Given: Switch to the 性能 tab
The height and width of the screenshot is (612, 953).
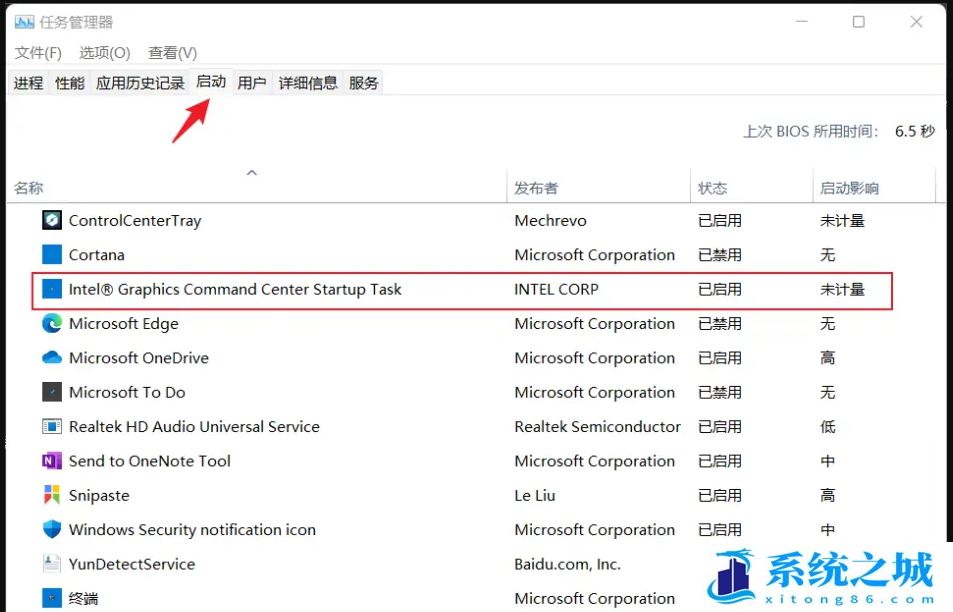Looking at the screenshot, I should [x=70, y=83].
